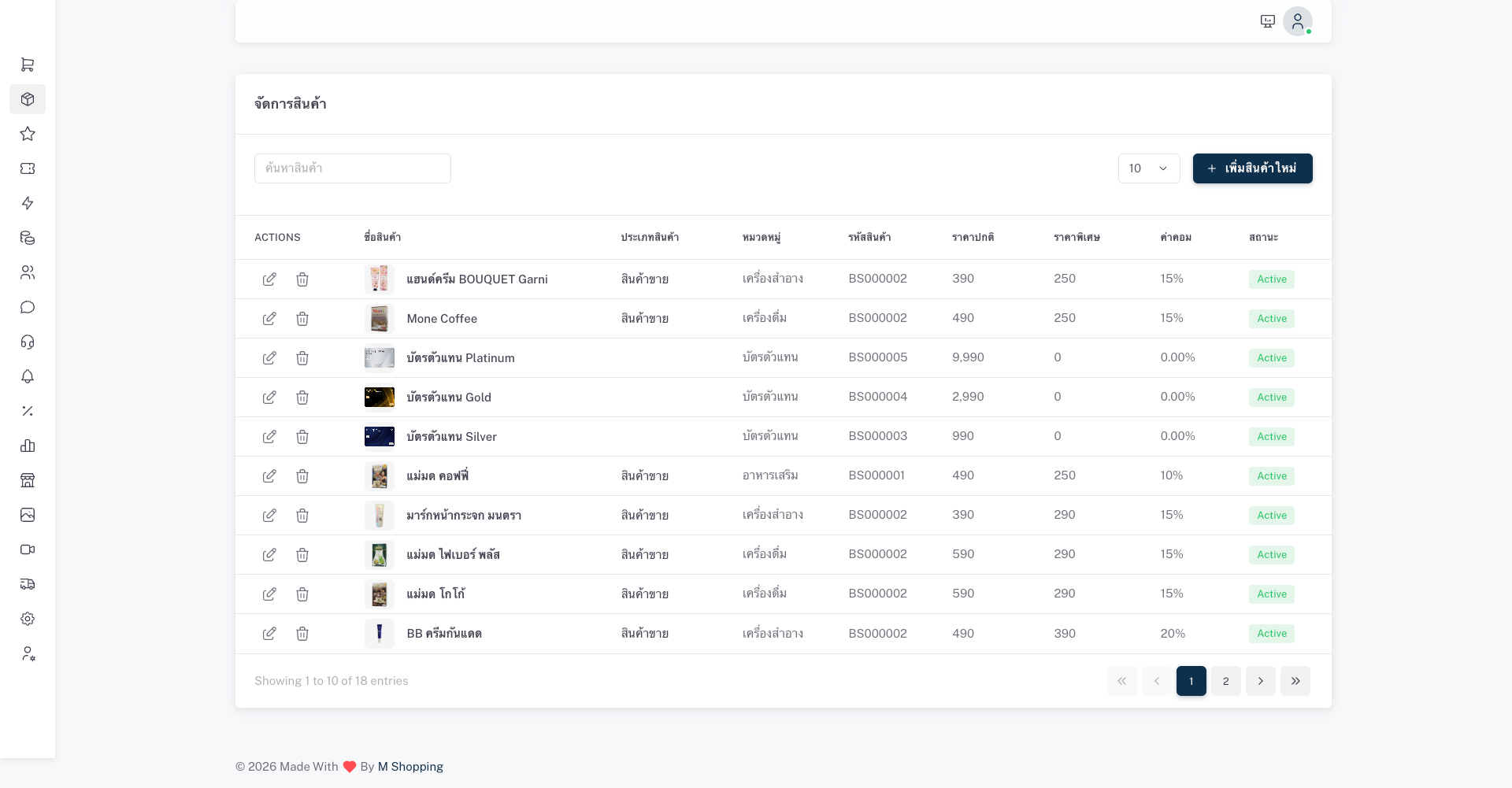Open the delivery truck shipping icon

(28, 584)
